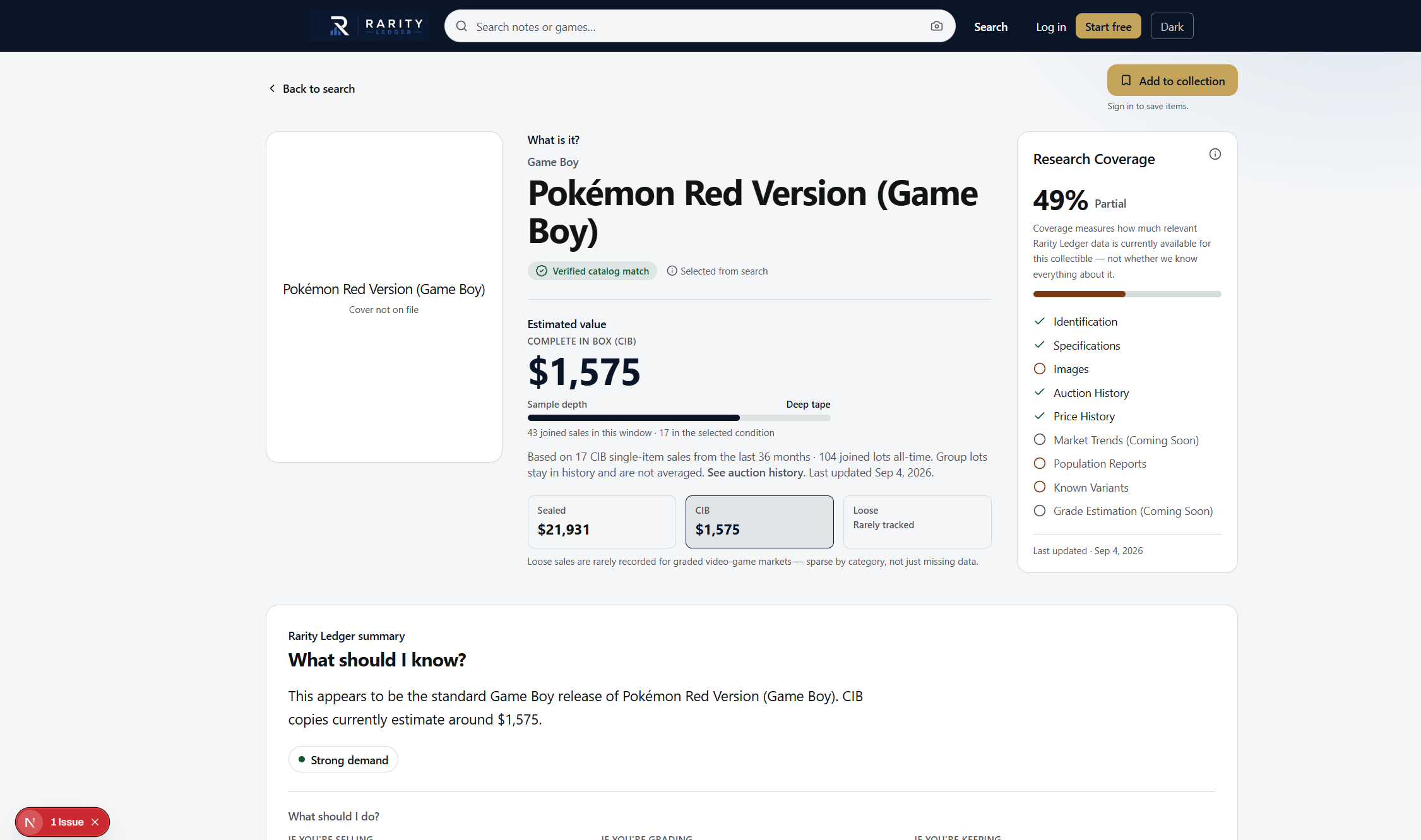
Task: Open the Log in link
Action: 1051,27
